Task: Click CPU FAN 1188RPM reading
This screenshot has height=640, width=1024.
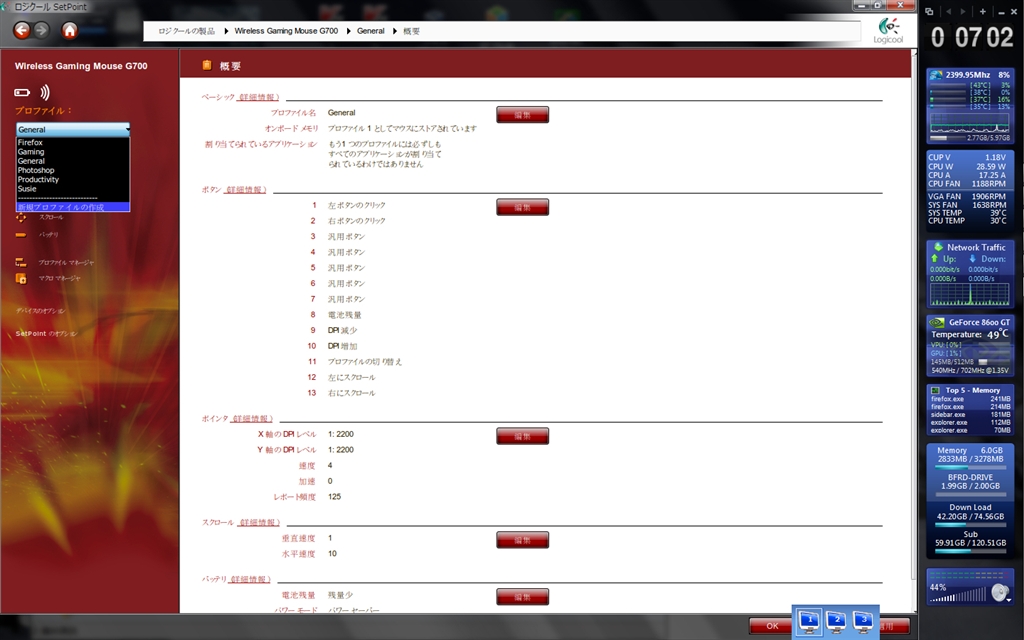Action: click(967, 184)
